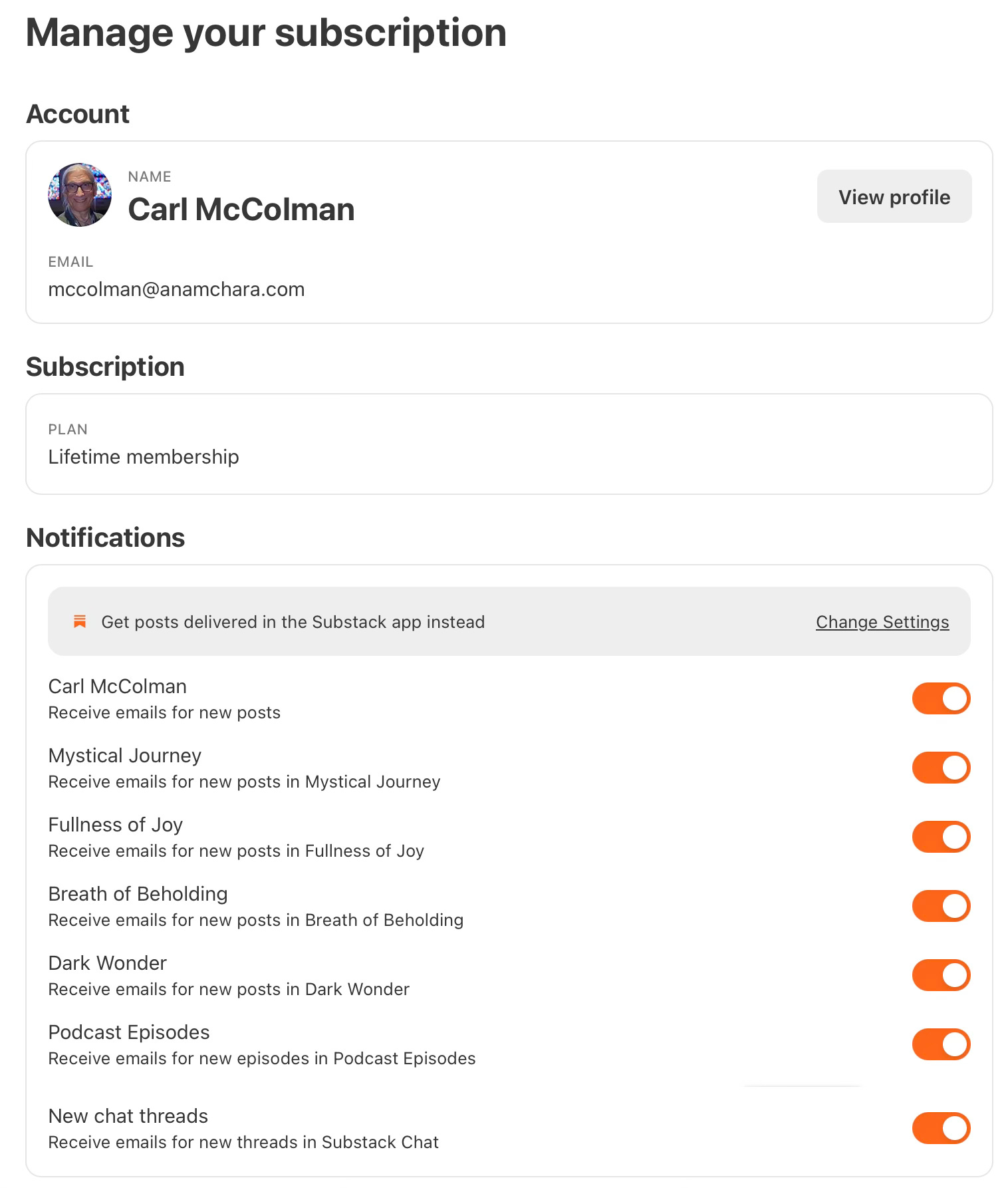Select the Podcast Episodes section label
Screen dimensions: 1008x1188
click(x=129, y=1032)
